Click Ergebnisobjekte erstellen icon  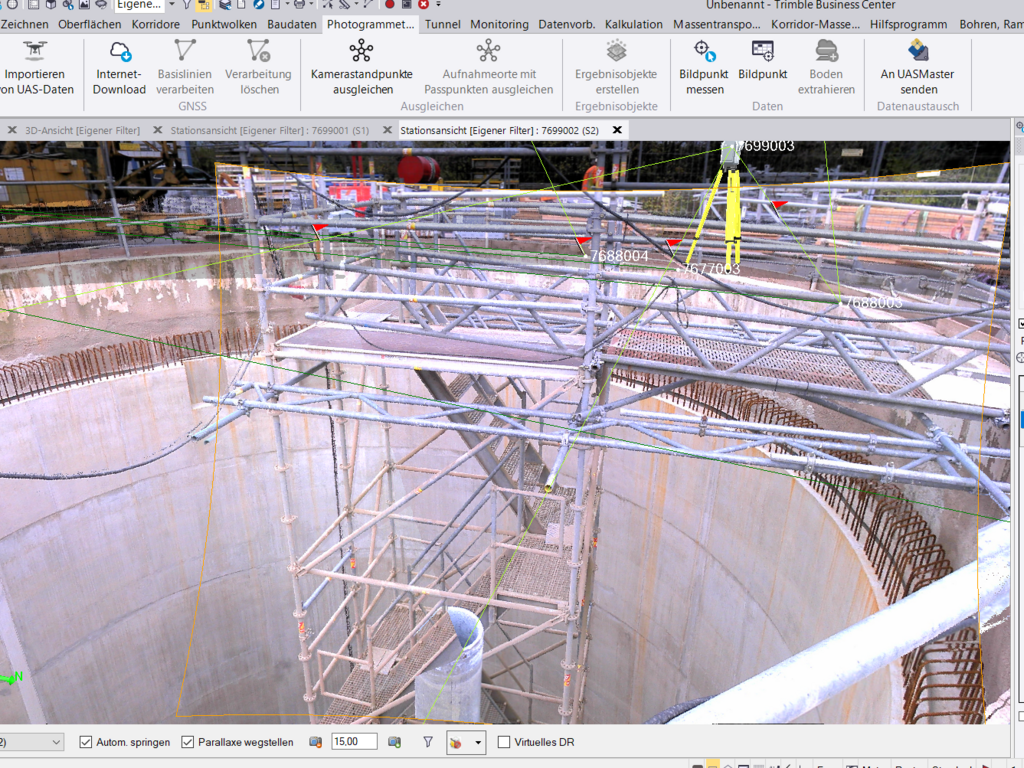pos(616,50)
